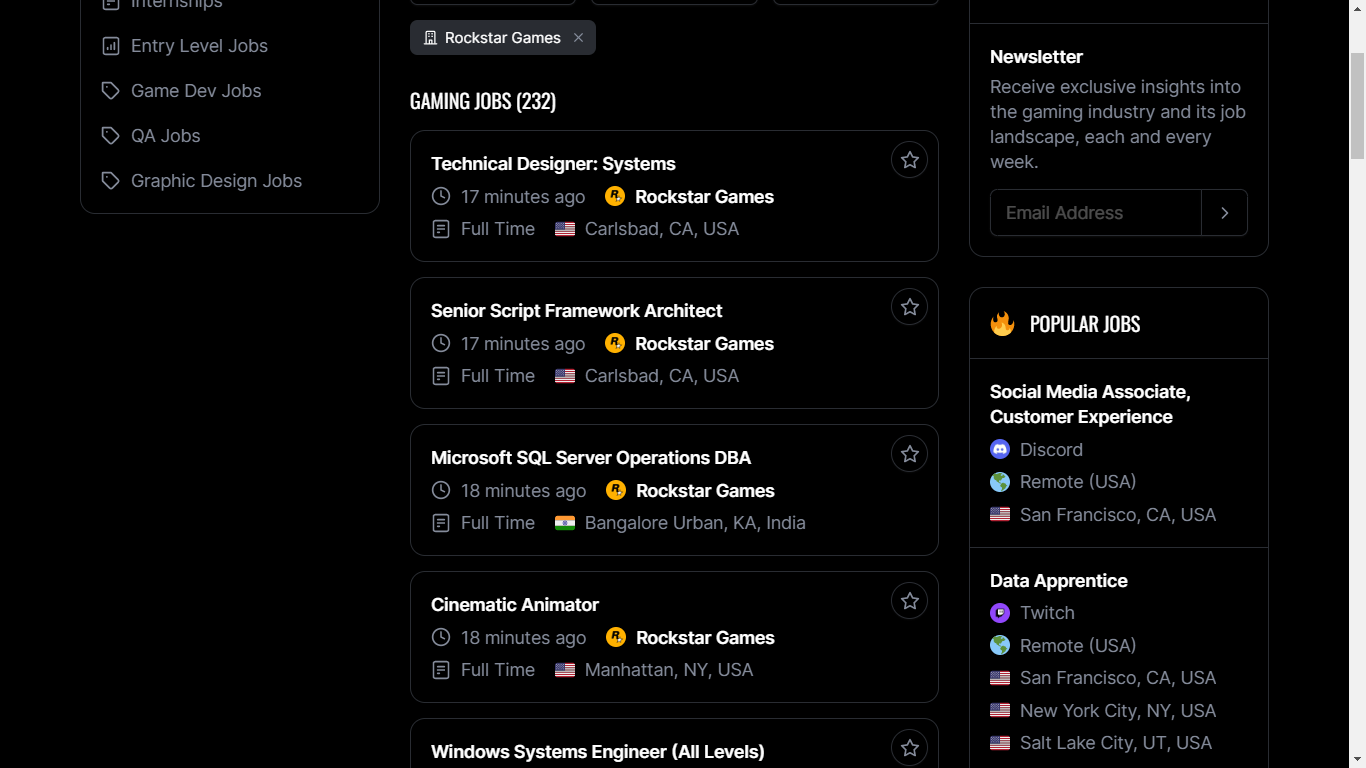
Task: Click the flag beside New York City, NY
Action: 1000,711
